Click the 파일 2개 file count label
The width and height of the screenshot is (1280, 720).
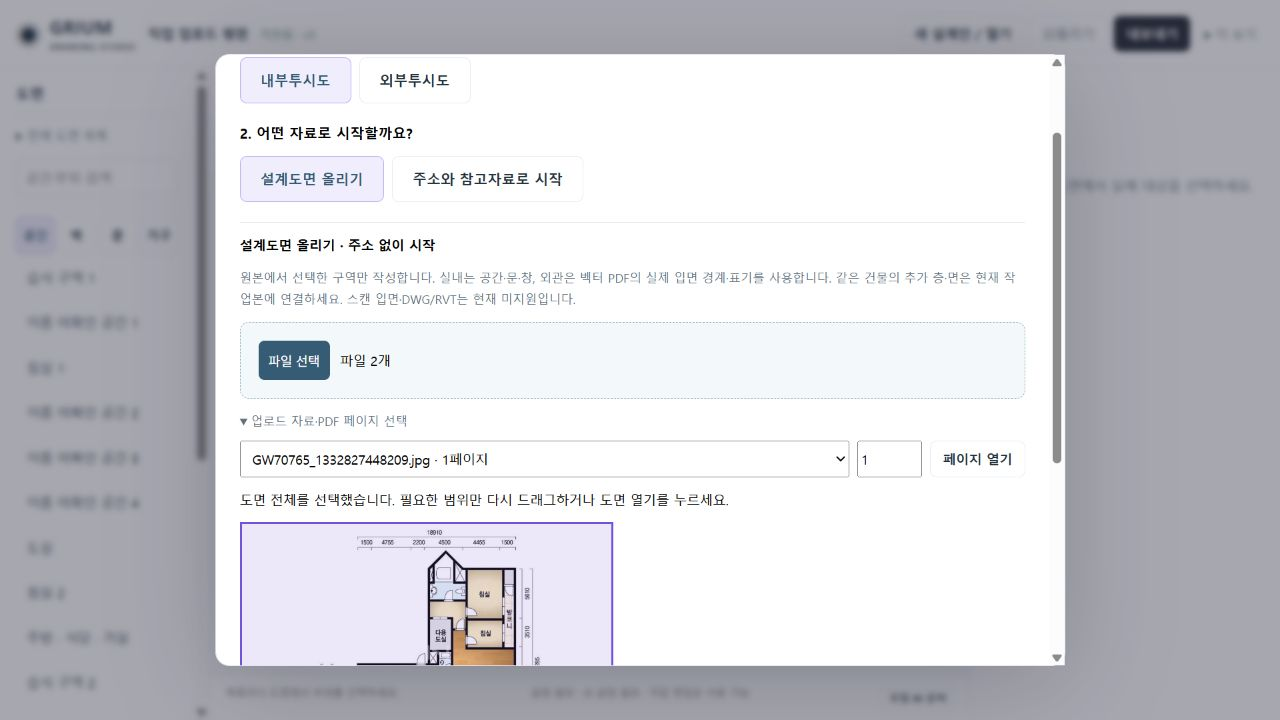[x=365, y=360]
